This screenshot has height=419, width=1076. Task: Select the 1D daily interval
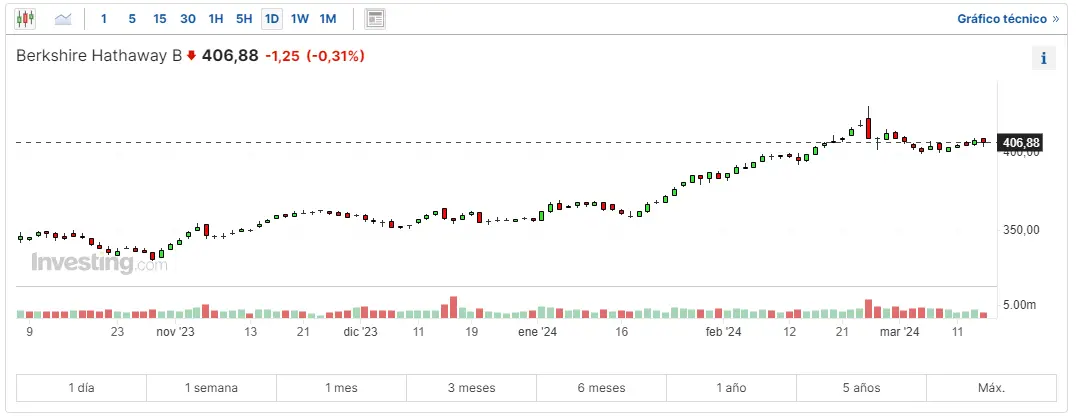tap(272, 19)
